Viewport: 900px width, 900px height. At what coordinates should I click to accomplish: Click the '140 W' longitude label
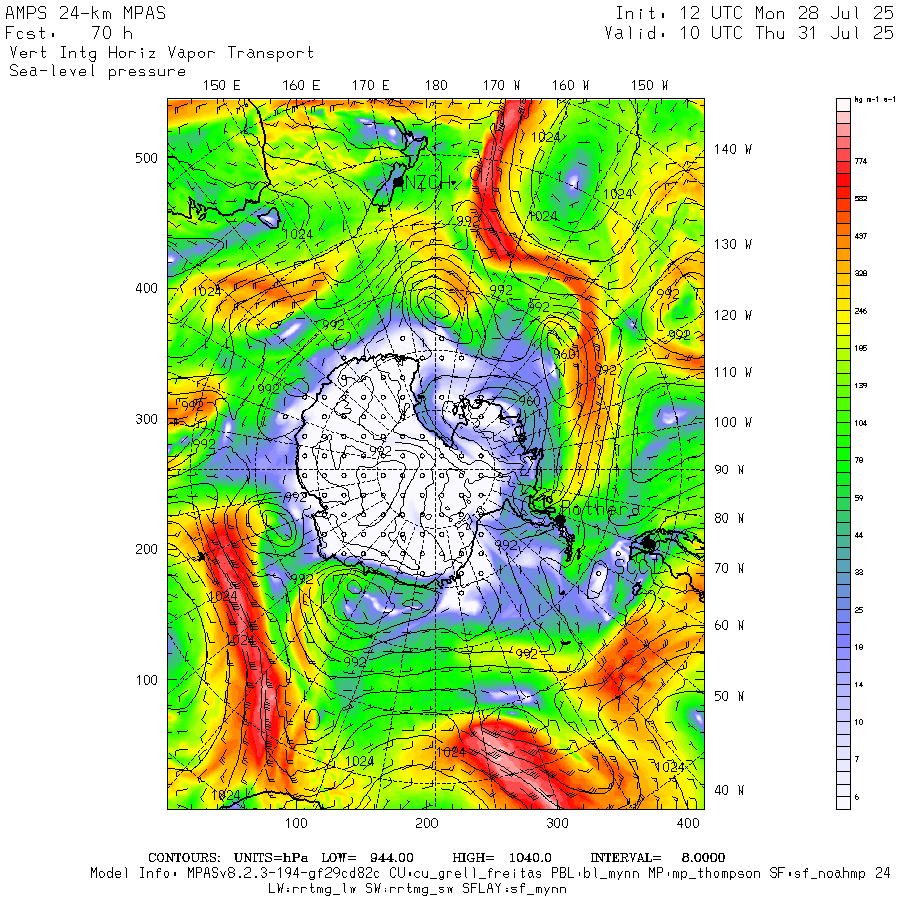[x=732, y=149]
